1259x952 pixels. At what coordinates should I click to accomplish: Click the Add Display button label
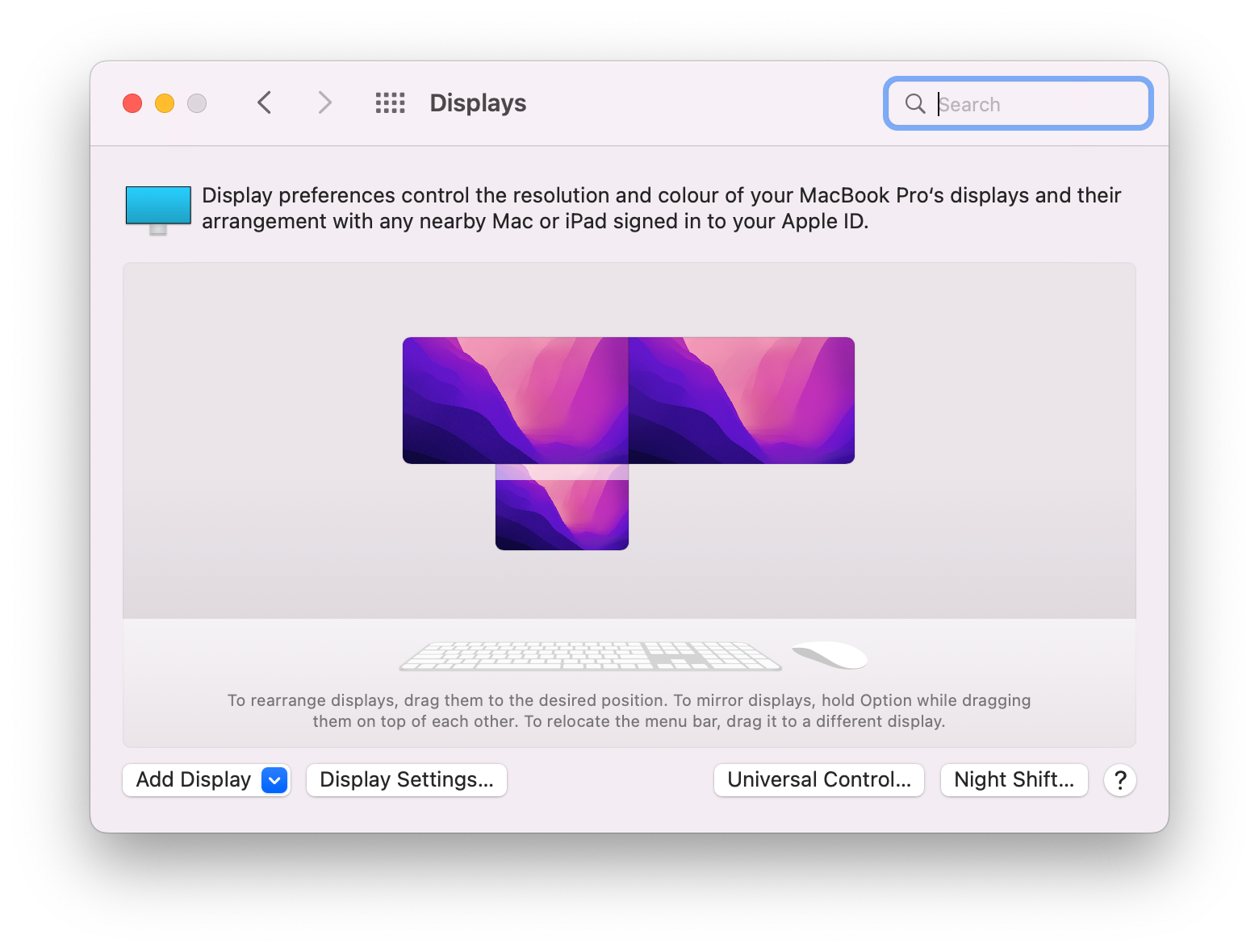[x=192, y=779]
